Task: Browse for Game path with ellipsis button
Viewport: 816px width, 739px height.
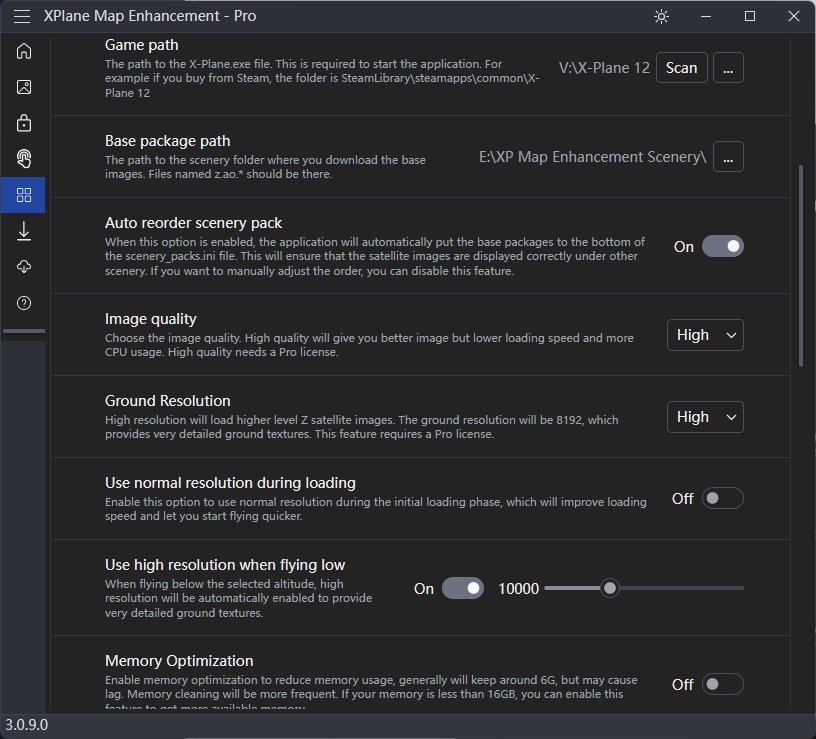Action: pos(728,68)
